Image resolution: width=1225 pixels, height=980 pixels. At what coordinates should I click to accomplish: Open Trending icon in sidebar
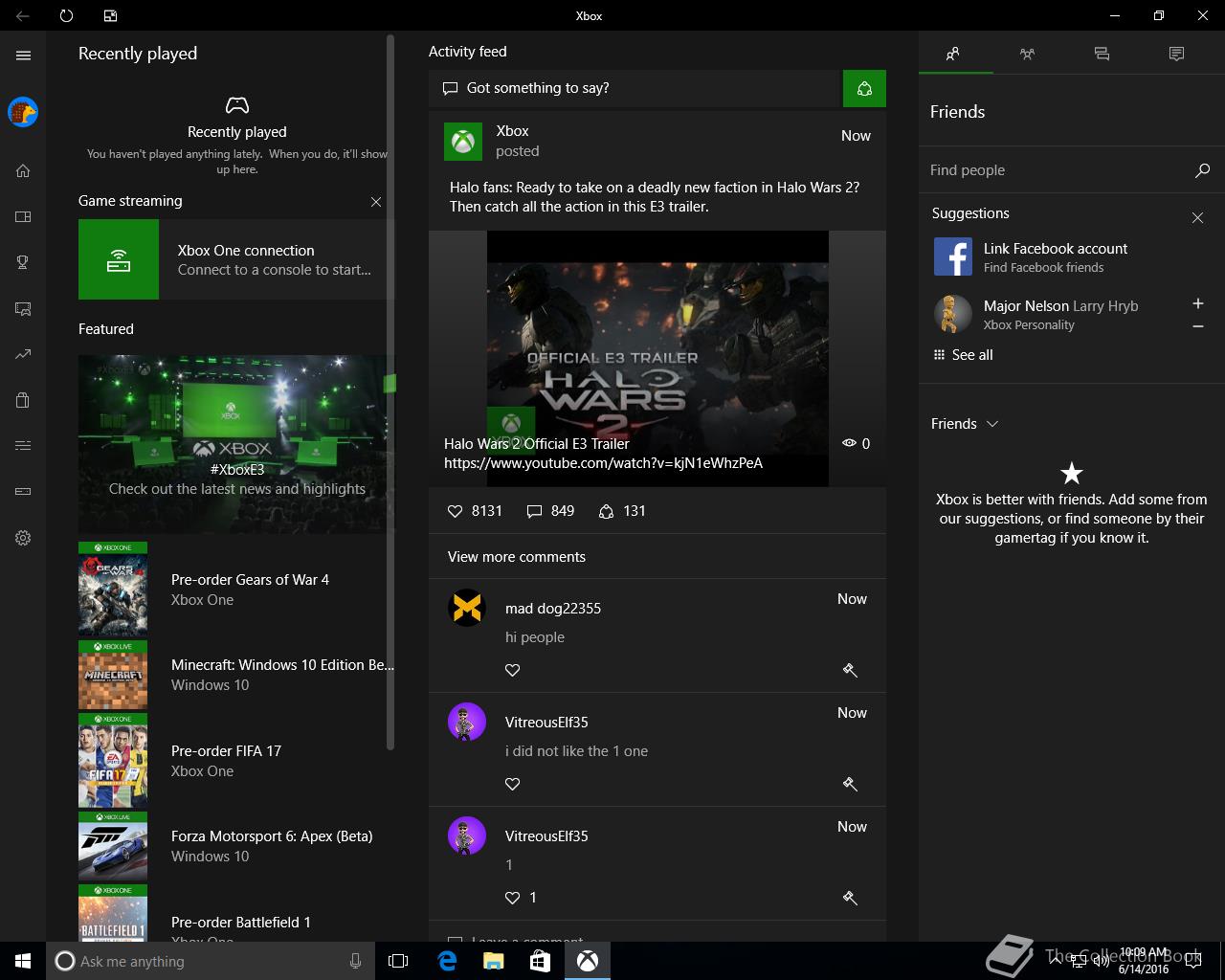click(x=23, y=354)
